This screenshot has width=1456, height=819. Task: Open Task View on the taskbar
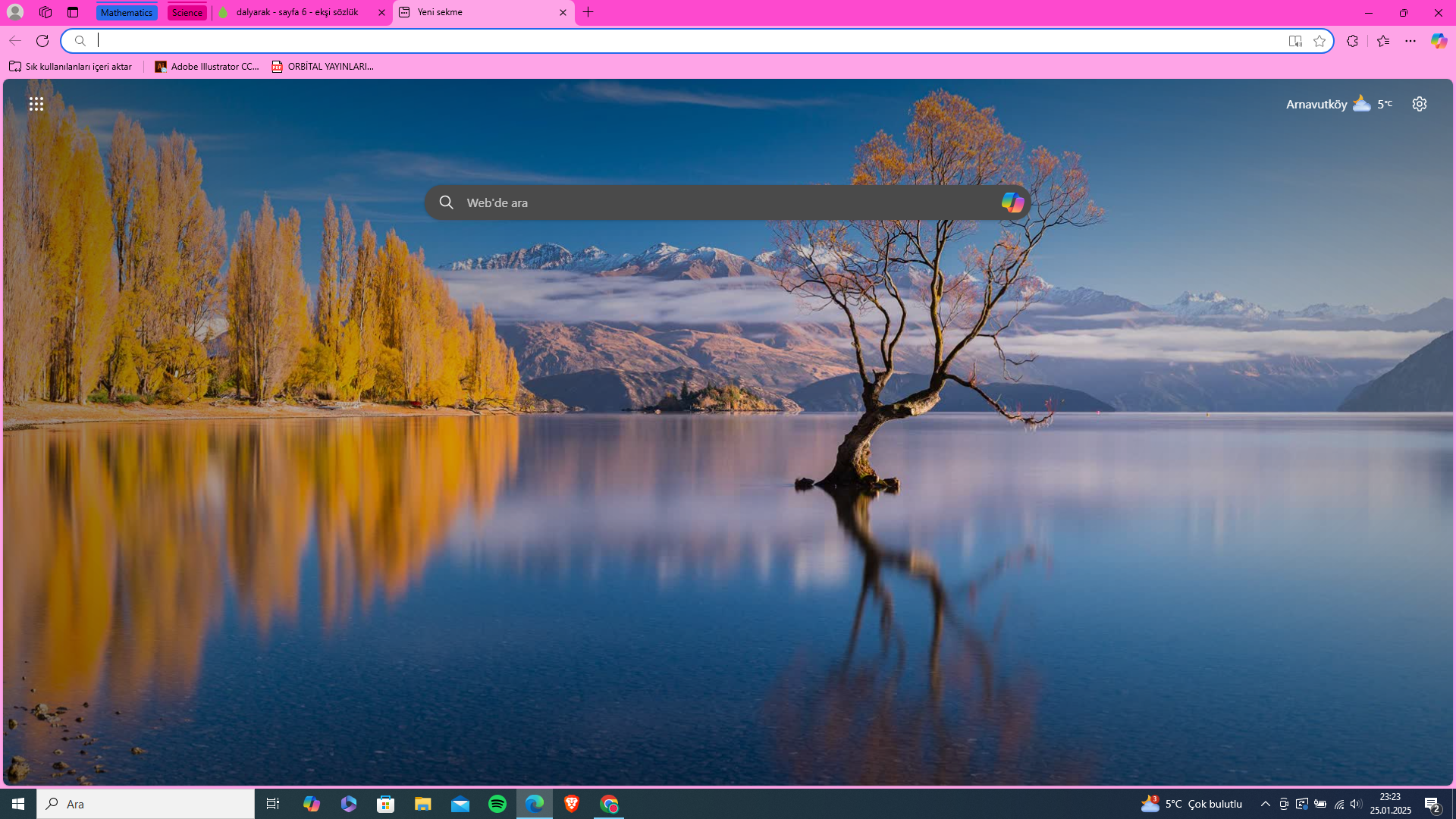273,804
